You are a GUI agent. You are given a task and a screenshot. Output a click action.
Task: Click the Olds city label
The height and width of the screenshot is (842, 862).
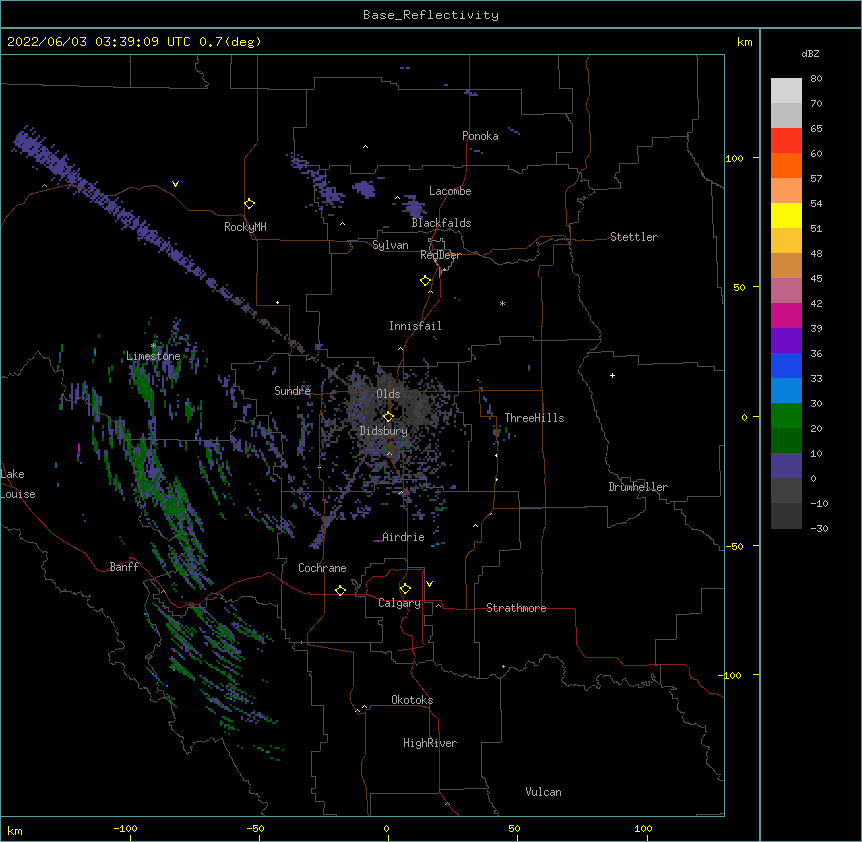coord(388,394)
